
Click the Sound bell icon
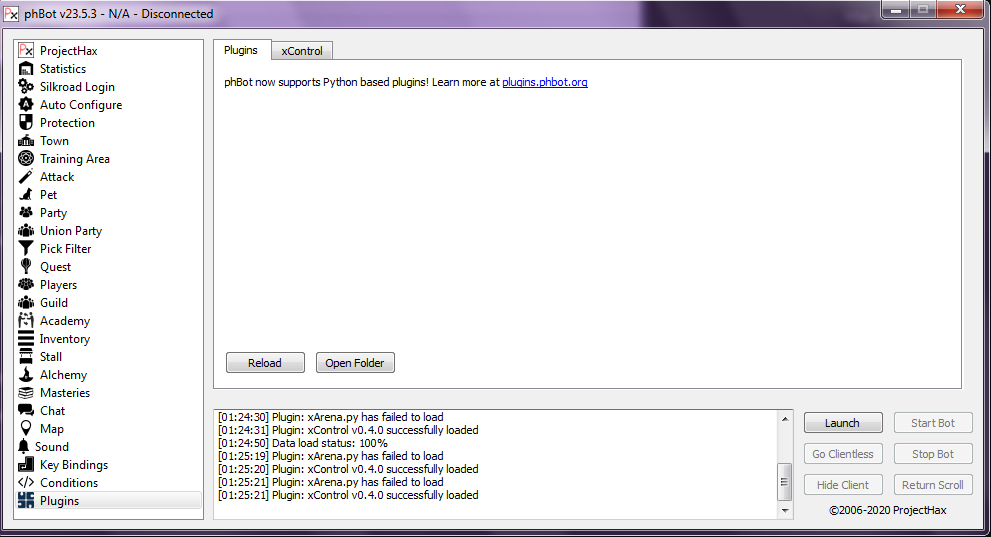[24, 447]
